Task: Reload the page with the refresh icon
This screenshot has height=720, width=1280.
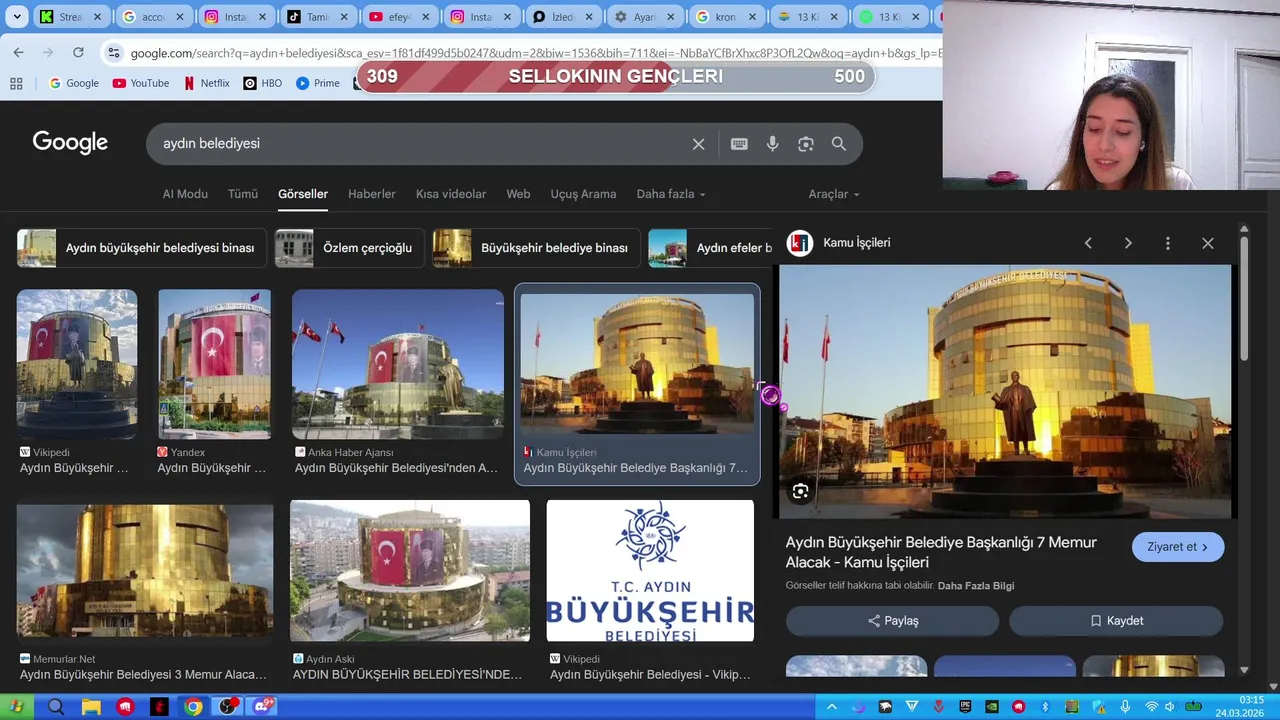Action: [78, 52]
